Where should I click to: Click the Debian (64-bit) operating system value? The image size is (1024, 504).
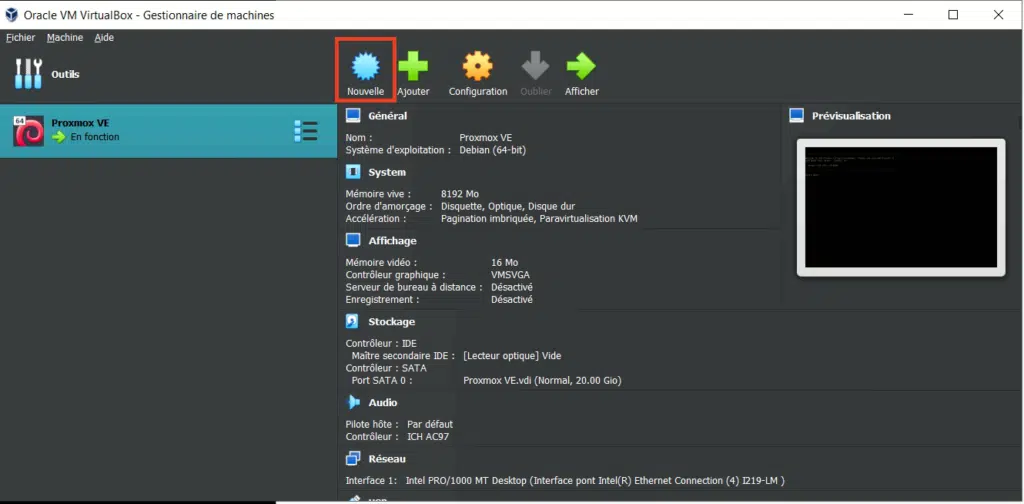click(x=492, y=150)
